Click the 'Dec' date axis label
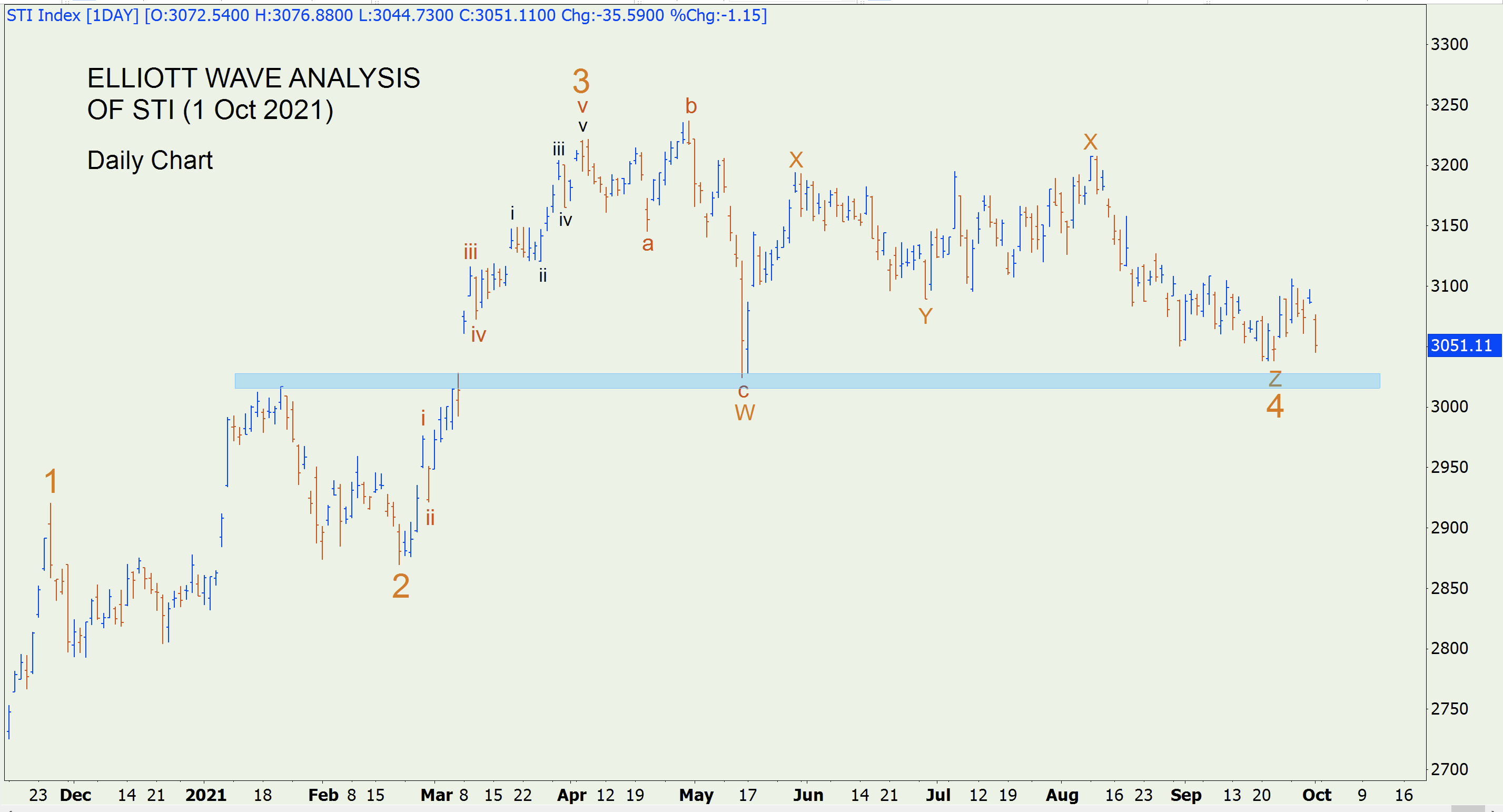 click(x=76, y=795)
